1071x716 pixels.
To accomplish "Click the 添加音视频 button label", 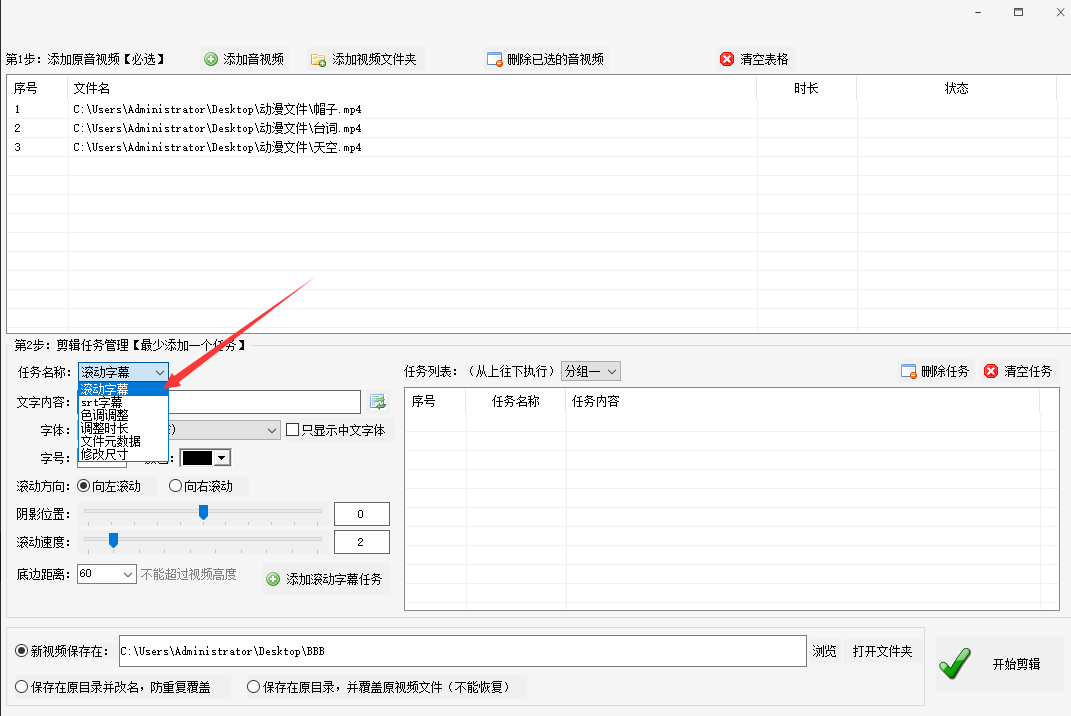I will click(253, 59).
